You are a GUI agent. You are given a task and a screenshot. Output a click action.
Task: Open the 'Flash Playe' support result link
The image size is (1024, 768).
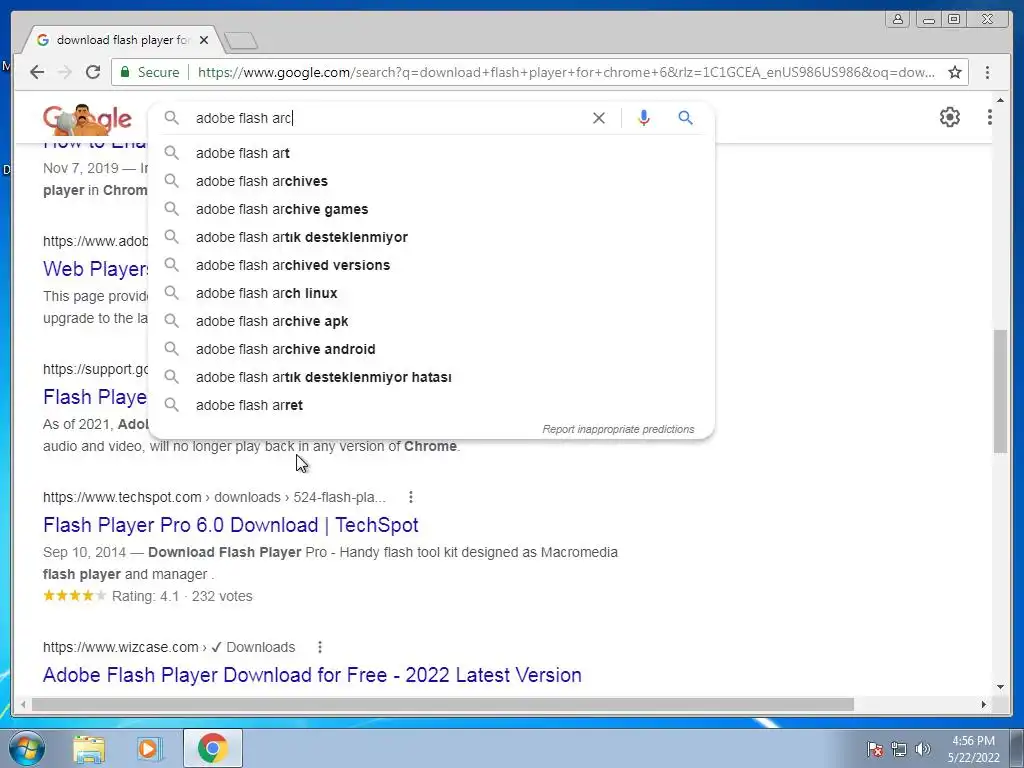pyautogui.click(x=95, y=396)
